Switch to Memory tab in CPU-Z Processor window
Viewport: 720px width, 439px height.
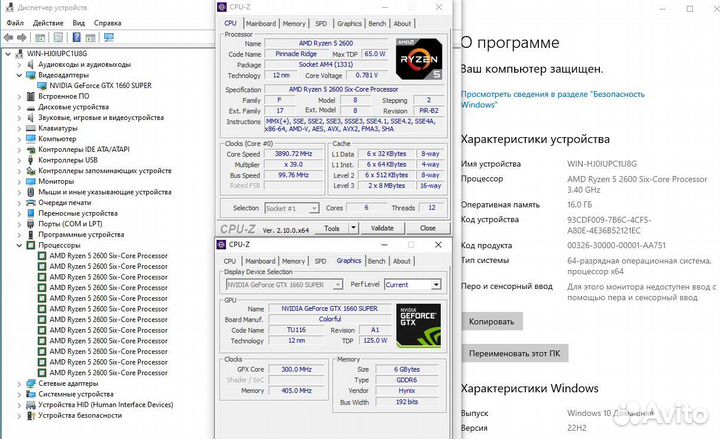coord(294,23)
